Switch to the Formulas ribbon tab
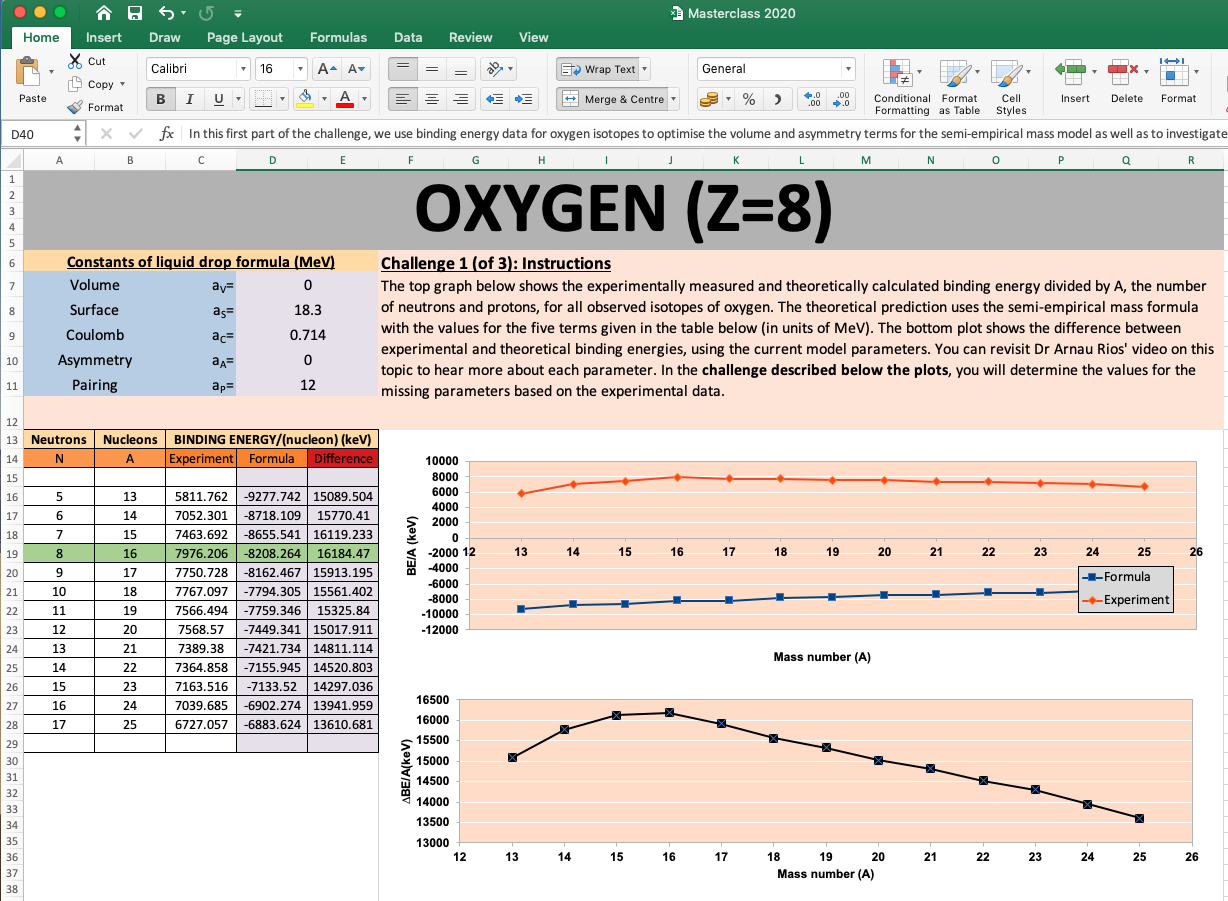Image resolution: width=1228 pixels, height=901 pixels. pos(338,37)
